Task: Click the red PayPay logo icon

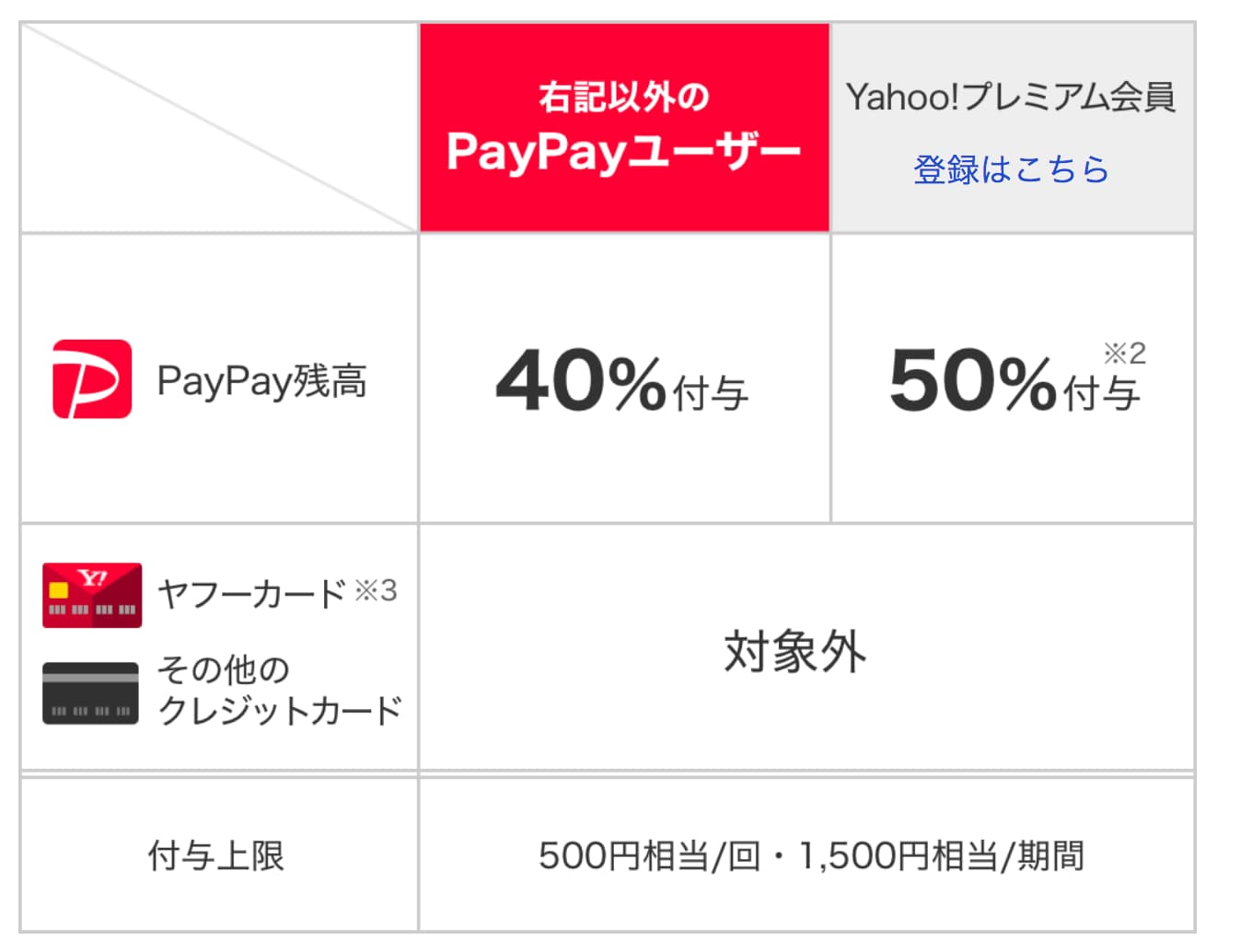Action: click(x=92, y=379)
